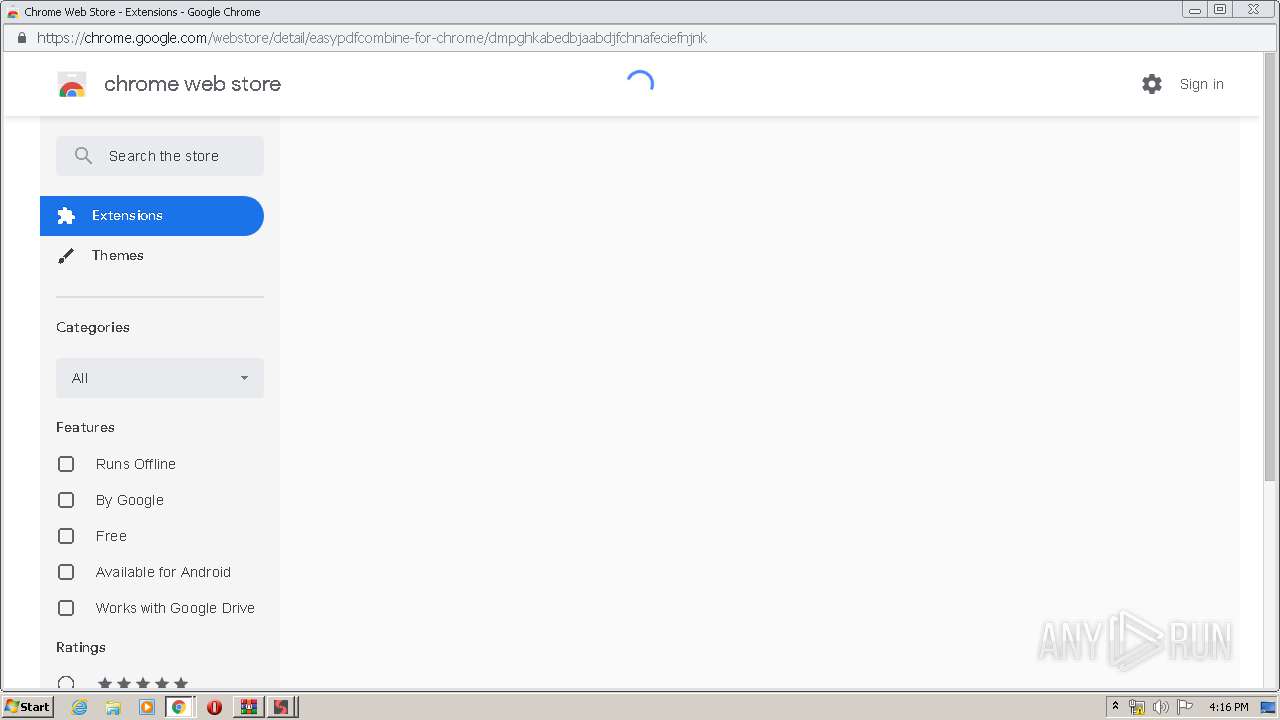Click the Themes brush icon

tap(66, 256)
